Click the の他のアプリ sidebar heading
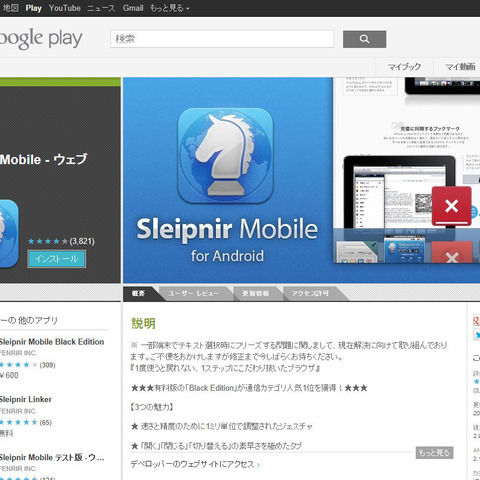 tap(29, 320)
